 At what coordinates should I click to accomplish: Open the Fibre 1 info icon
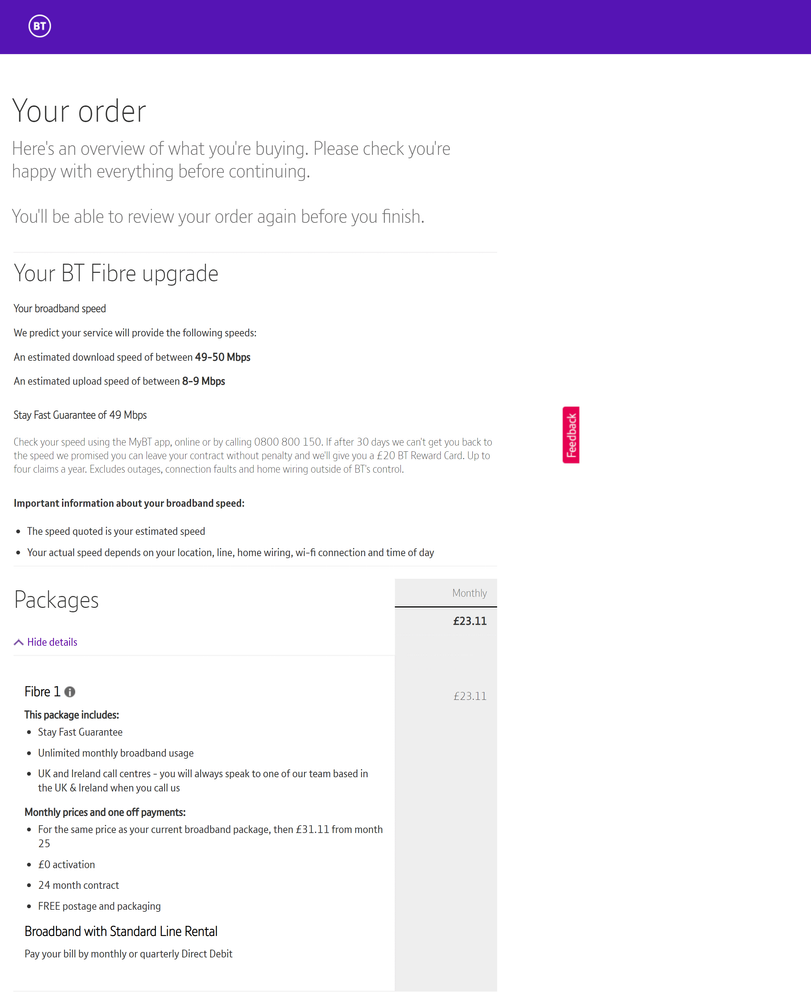(70, 692)
